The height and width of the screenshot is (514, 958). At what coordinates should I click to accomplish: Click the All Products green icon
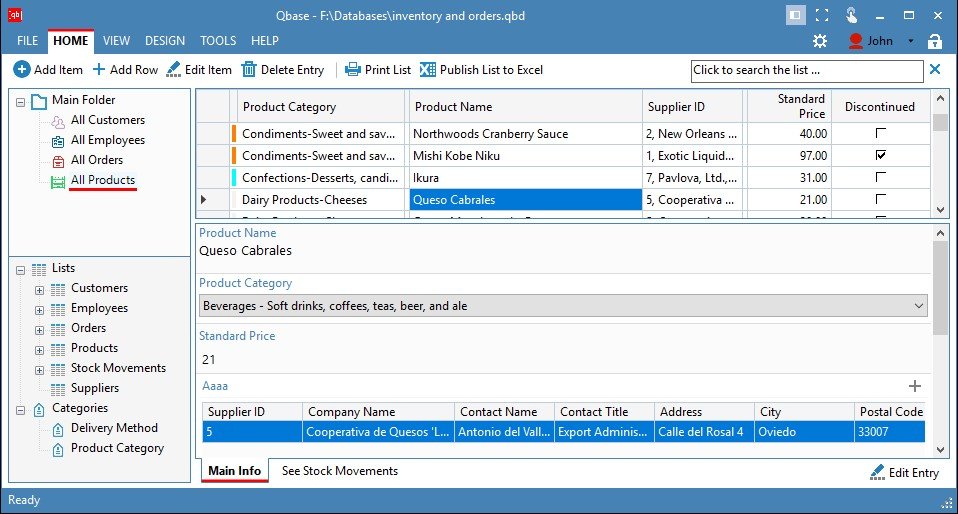pyautogui.click(x=58, y=182)
